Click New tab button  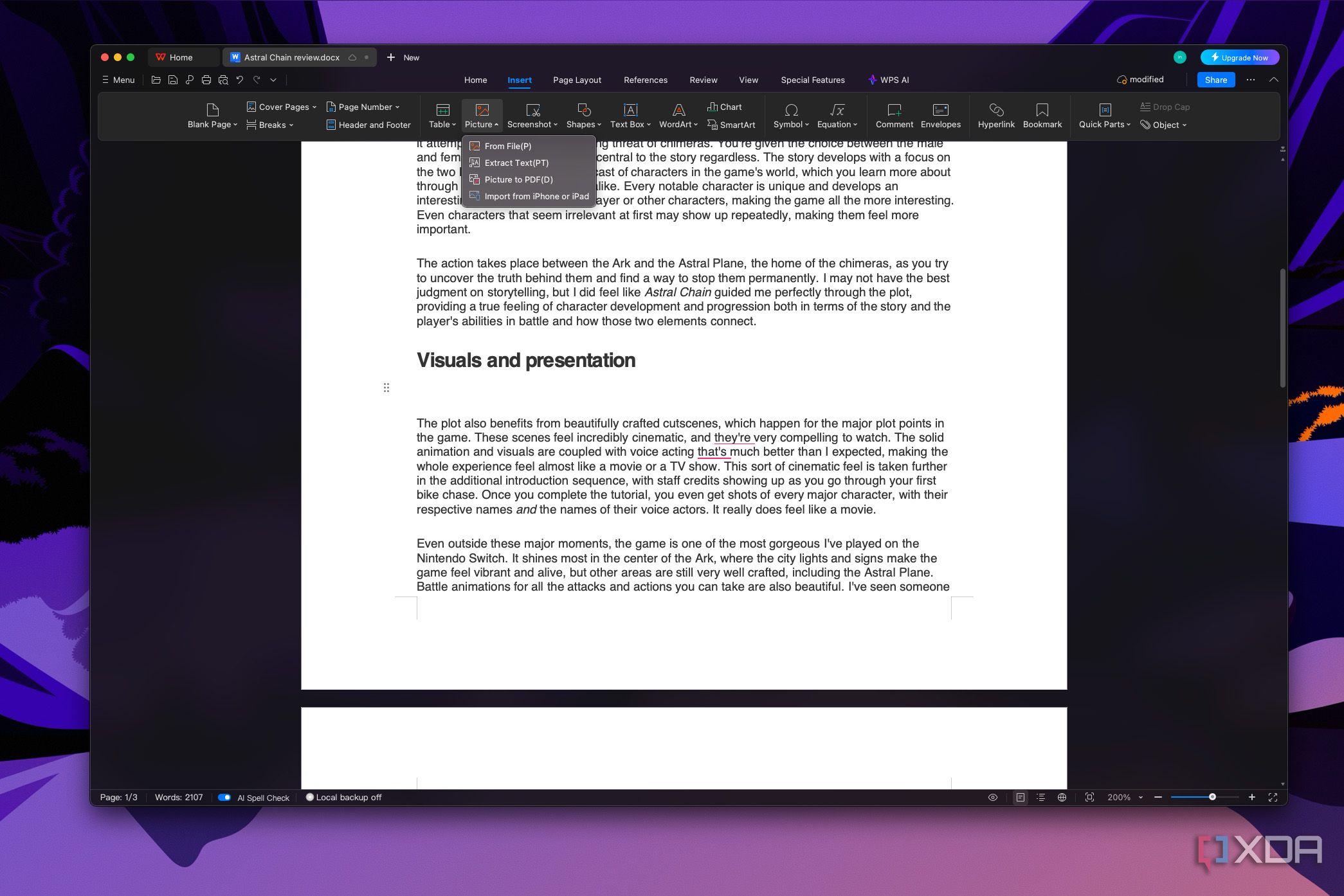(403, 57)
